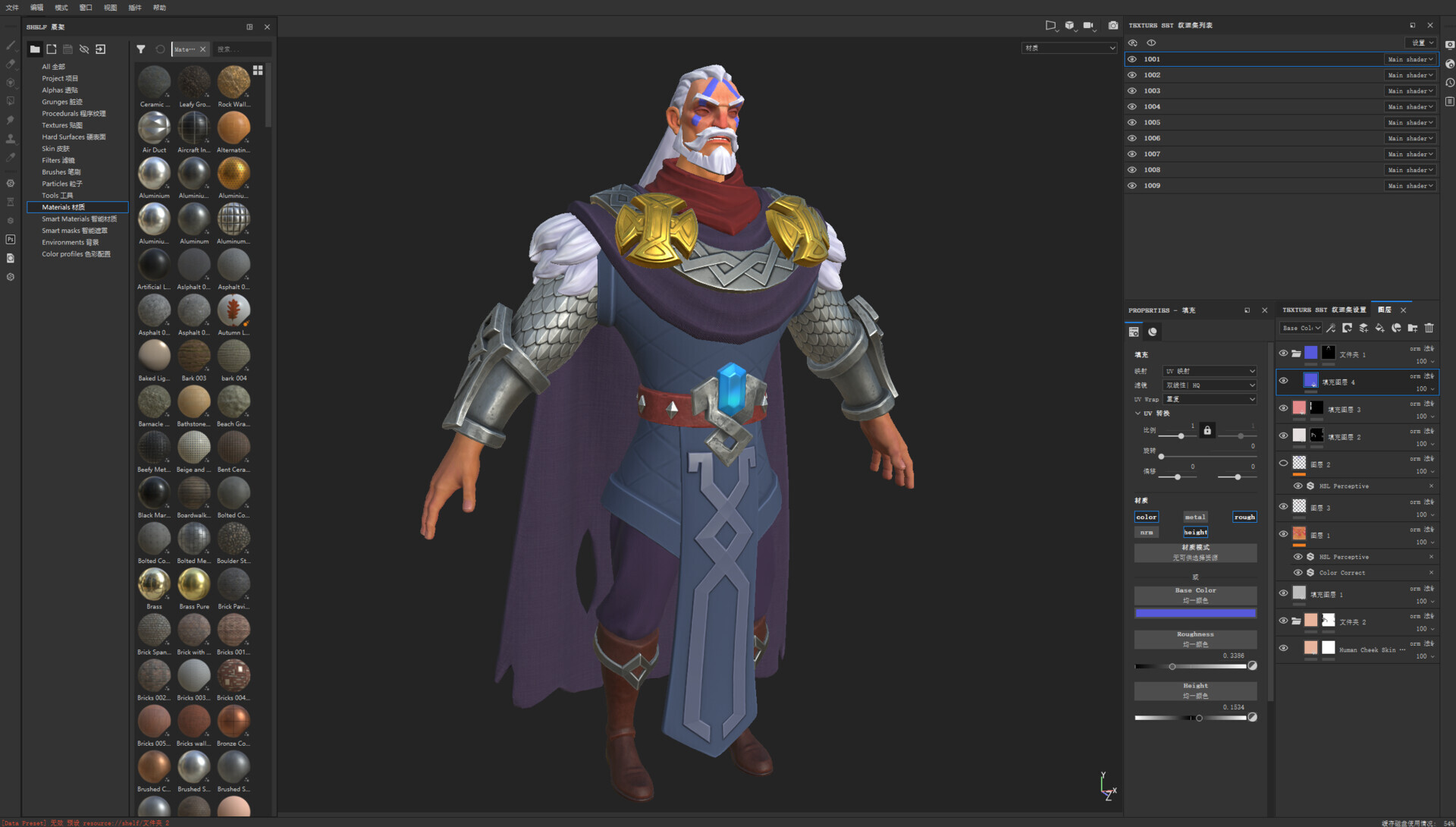
Task: Click the grid view icon in materials shelf
Action: [258, 70]
